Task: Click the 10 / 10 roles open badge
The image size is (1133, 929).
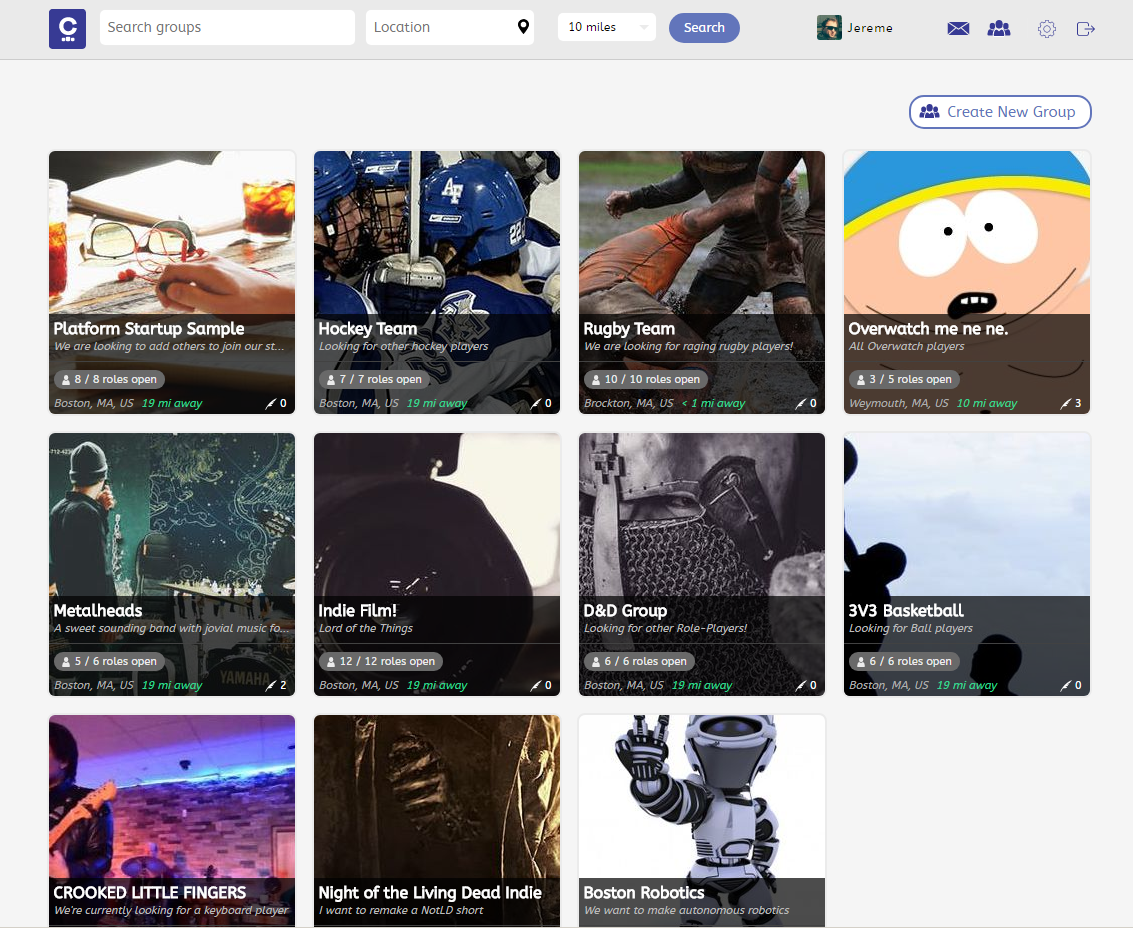Action: [x=646, y=379]
